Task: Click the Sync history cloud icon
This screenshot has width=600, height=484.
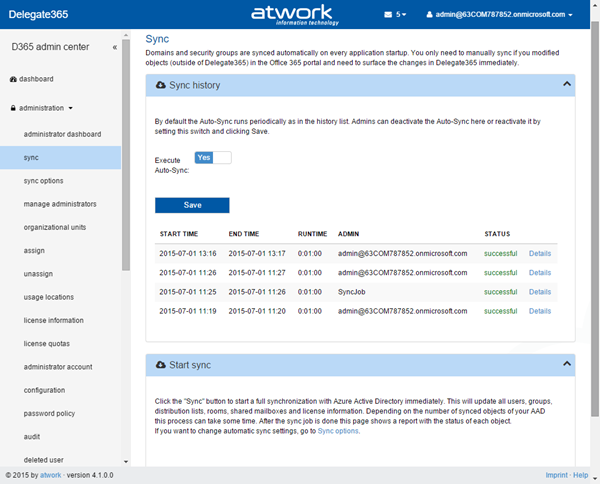Action: [x=160, y=86]
